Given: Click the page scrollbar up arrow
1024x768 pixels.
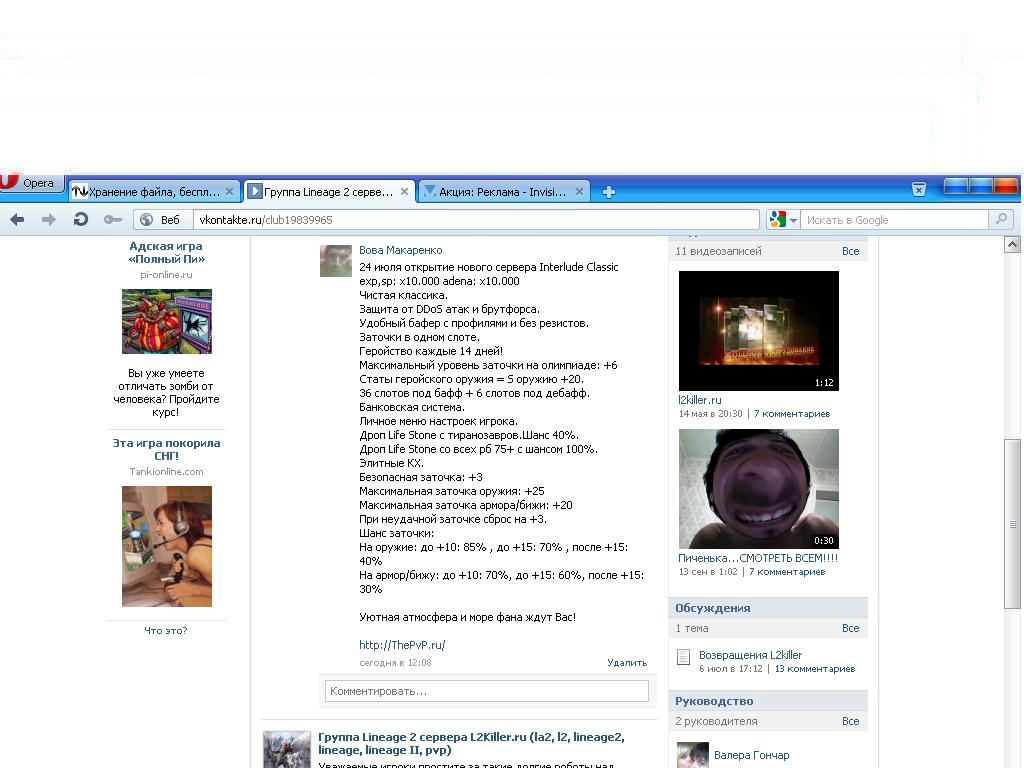Looking at the screenshot, I should click(x=1012, y=244).
